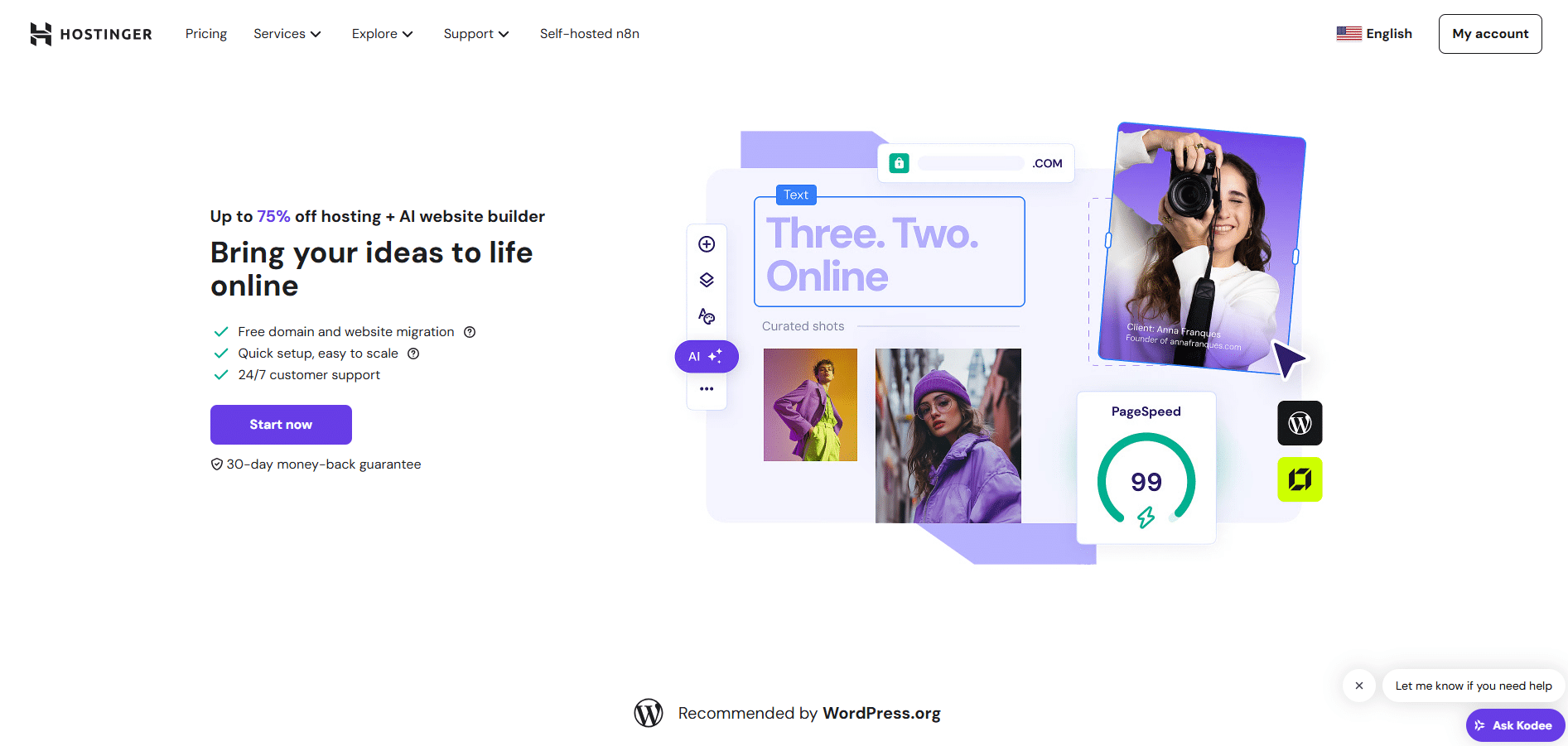This screenshot has height=746, width=1568.
Task: Click the WordPress icon beside the PageSpeed card
Action: coord(1299,423)
